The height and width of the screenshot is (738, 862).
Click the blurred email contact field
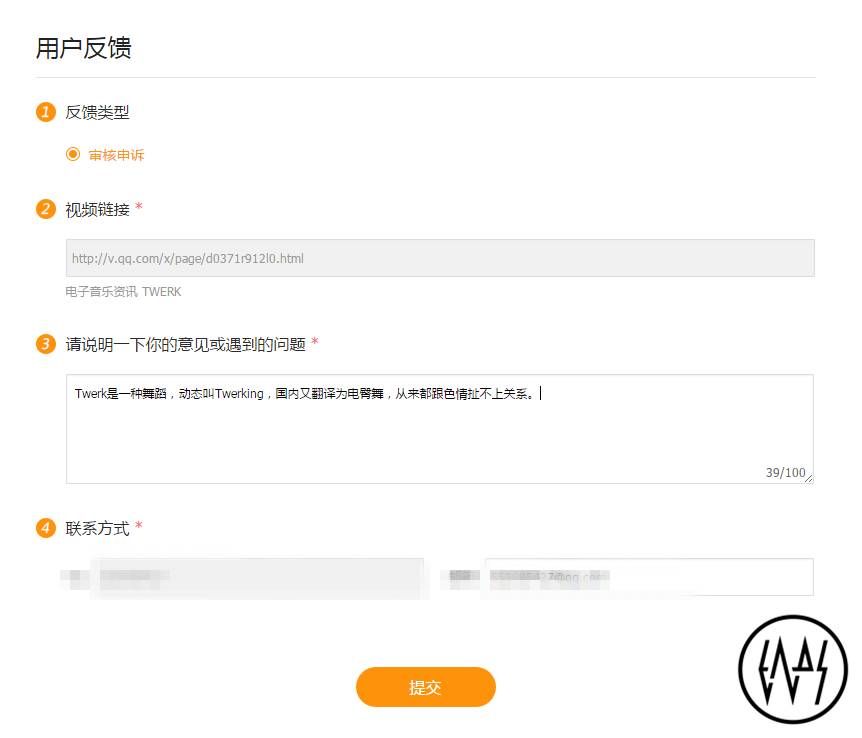pos(649,577)
